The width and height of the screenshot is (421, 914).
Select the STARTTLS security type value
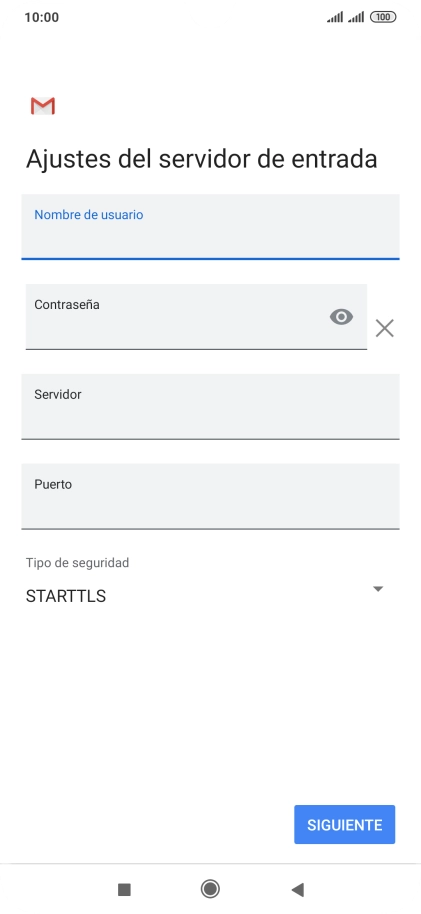point(66,596)
